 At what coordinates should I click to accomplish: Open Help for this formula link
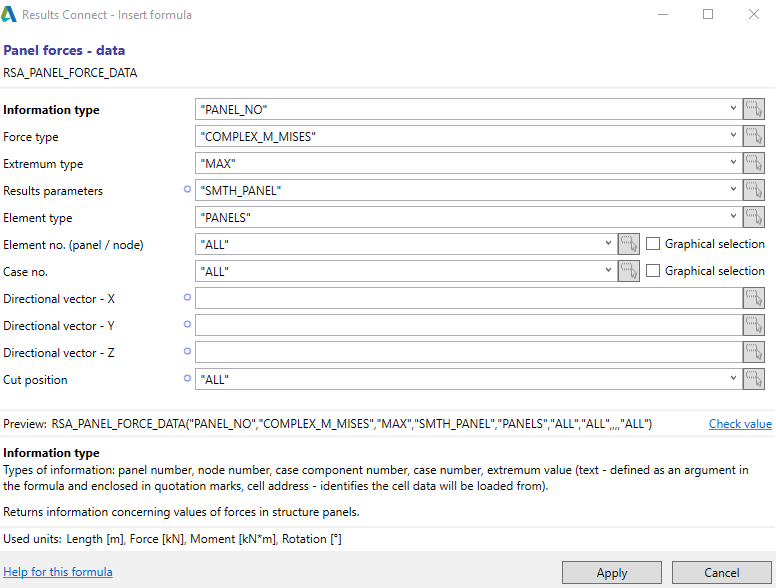(x=58, y=572)
